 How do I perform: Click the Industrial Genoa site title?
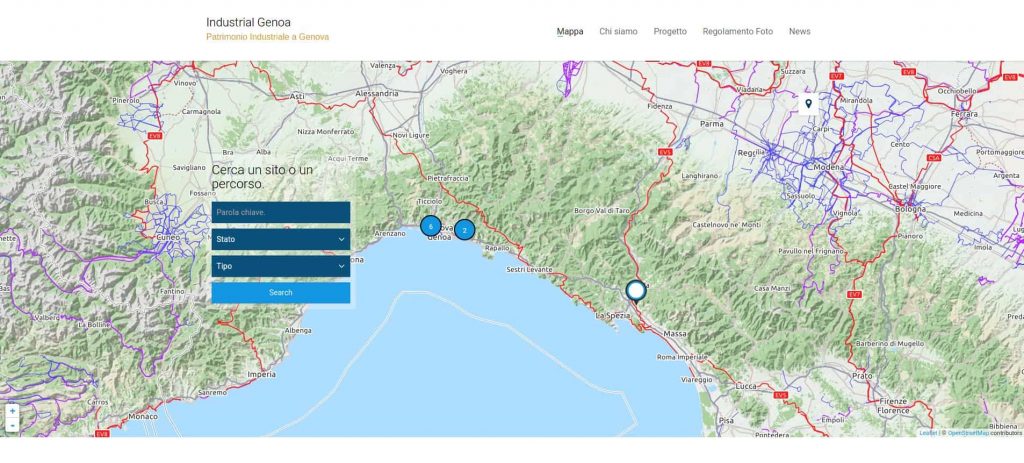[x=249, y=22]
